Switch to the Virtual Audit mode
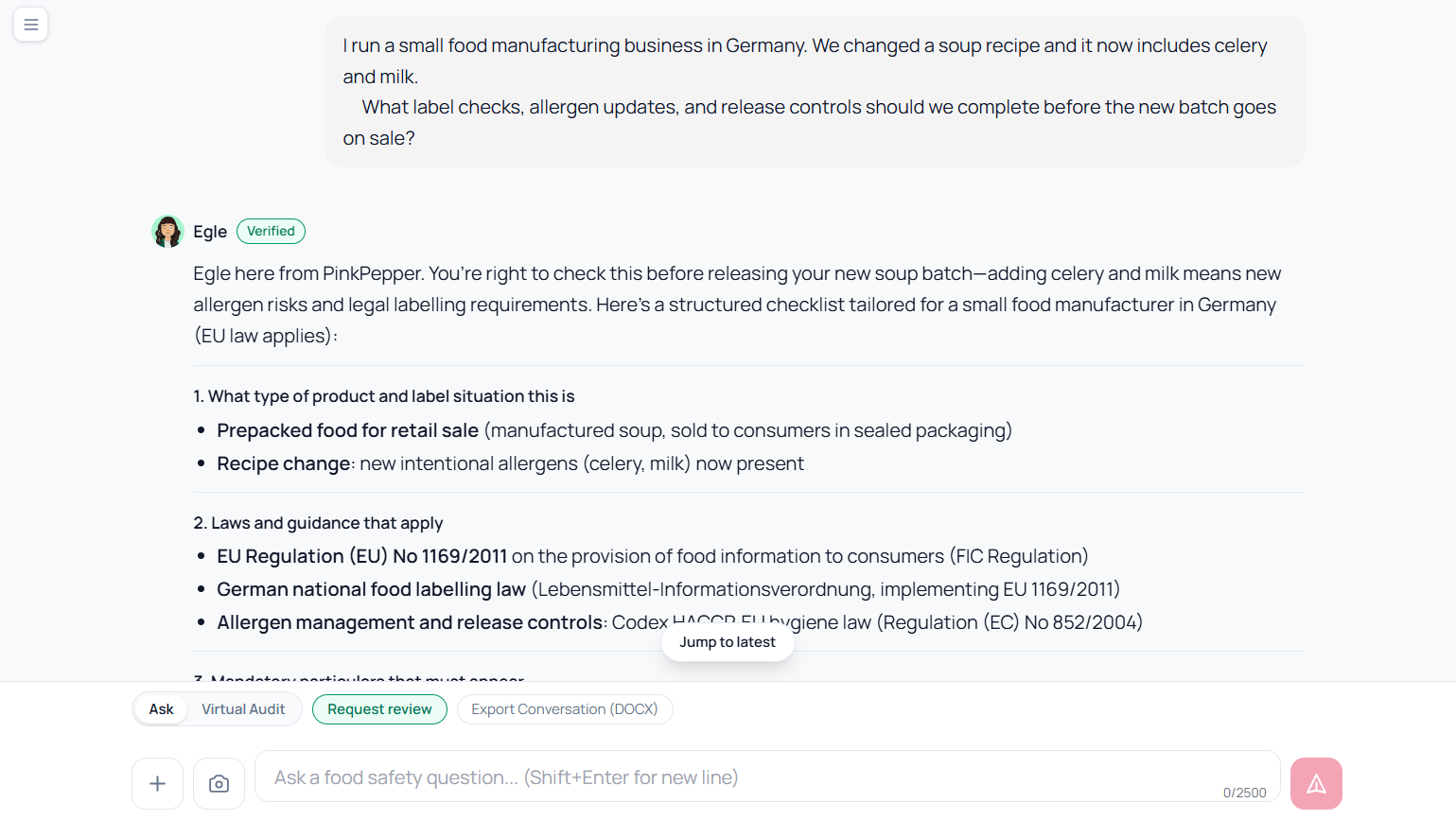Viewport: 1456px width, 820px height. (243, 709)
